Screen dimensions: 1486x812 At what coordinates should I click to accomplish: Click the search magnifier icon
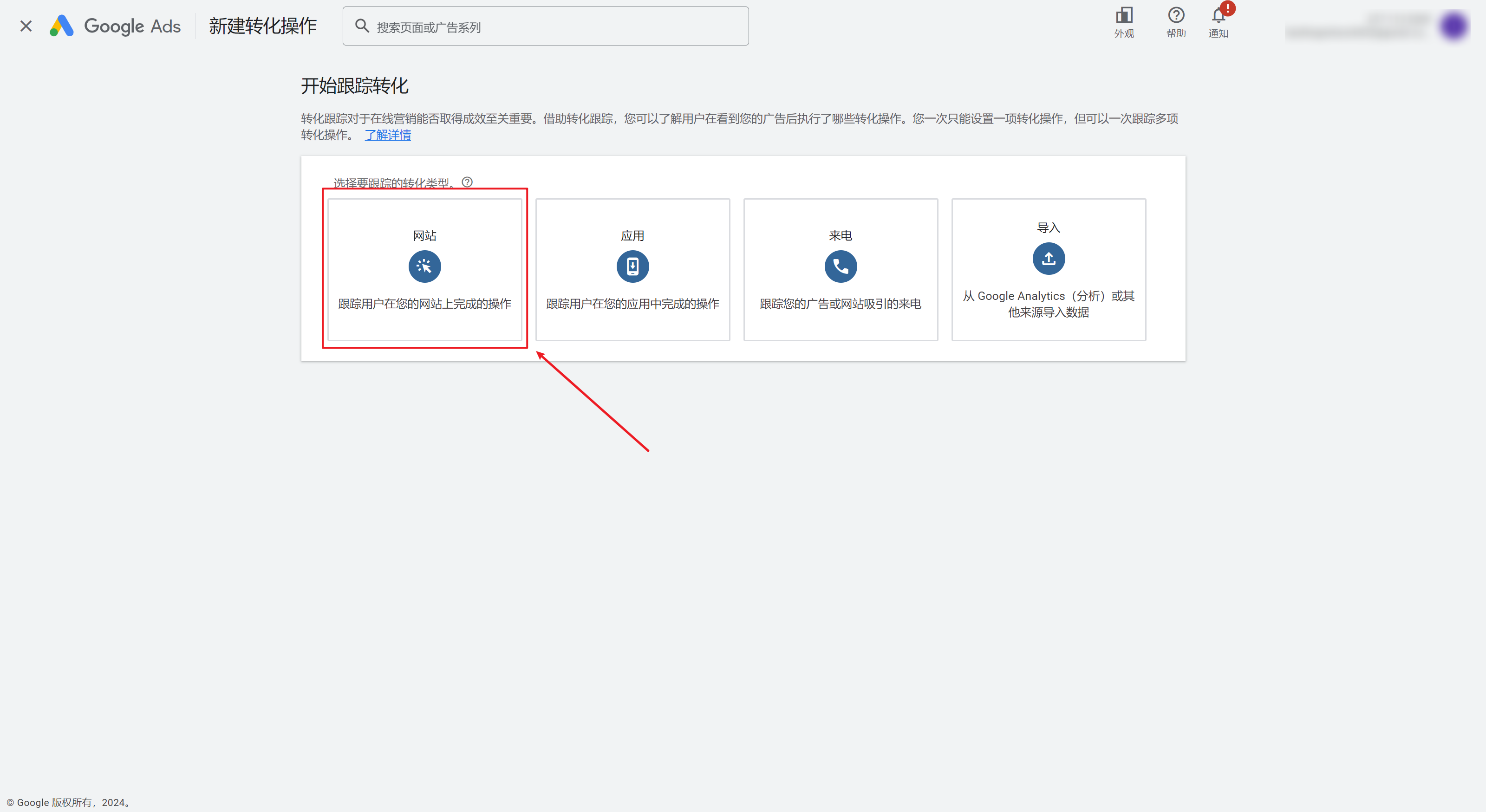[362, 26]
